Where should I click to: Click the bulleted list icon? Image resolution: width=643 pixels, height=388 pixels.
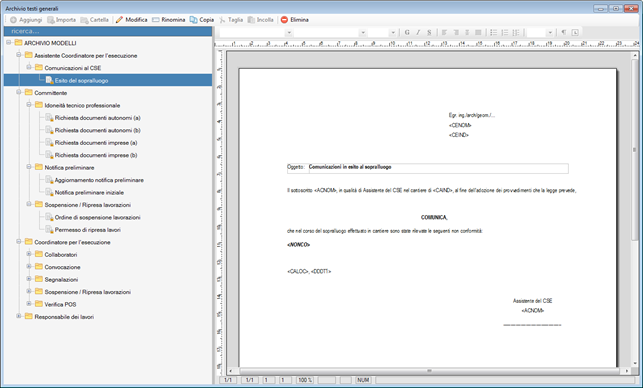493,32
